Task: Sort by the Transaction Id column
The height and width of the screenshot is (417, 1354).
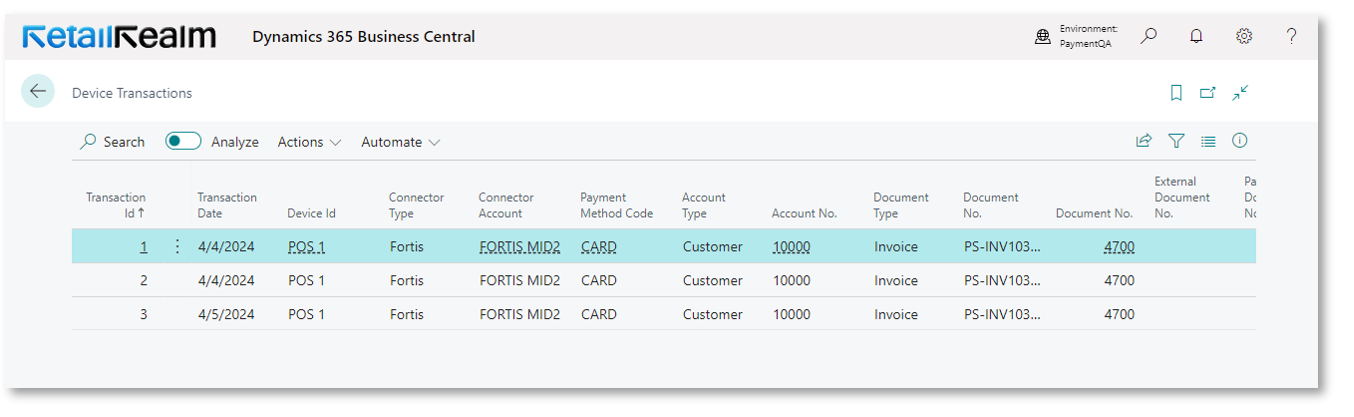Action: (116, 205)
